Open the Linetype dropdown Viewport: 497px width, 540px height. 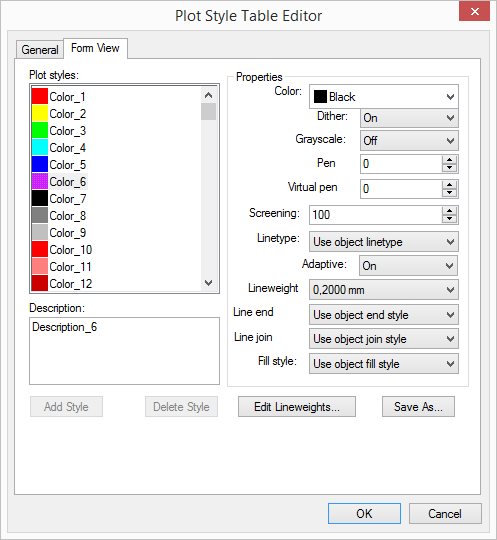pyautogui.click(x=384, y=242)
